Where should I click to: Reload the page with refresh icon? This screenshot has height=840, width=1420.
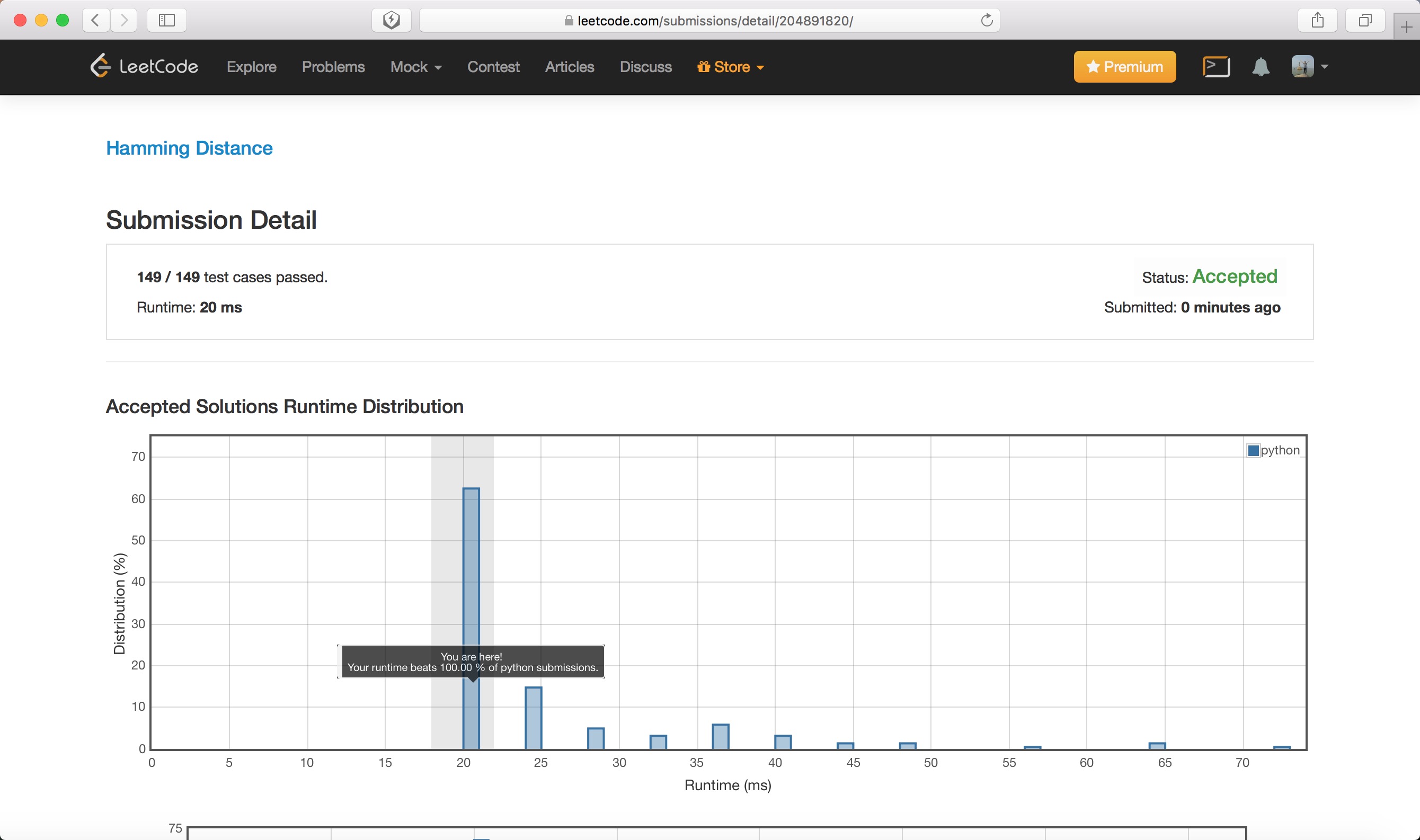point(987,20)
